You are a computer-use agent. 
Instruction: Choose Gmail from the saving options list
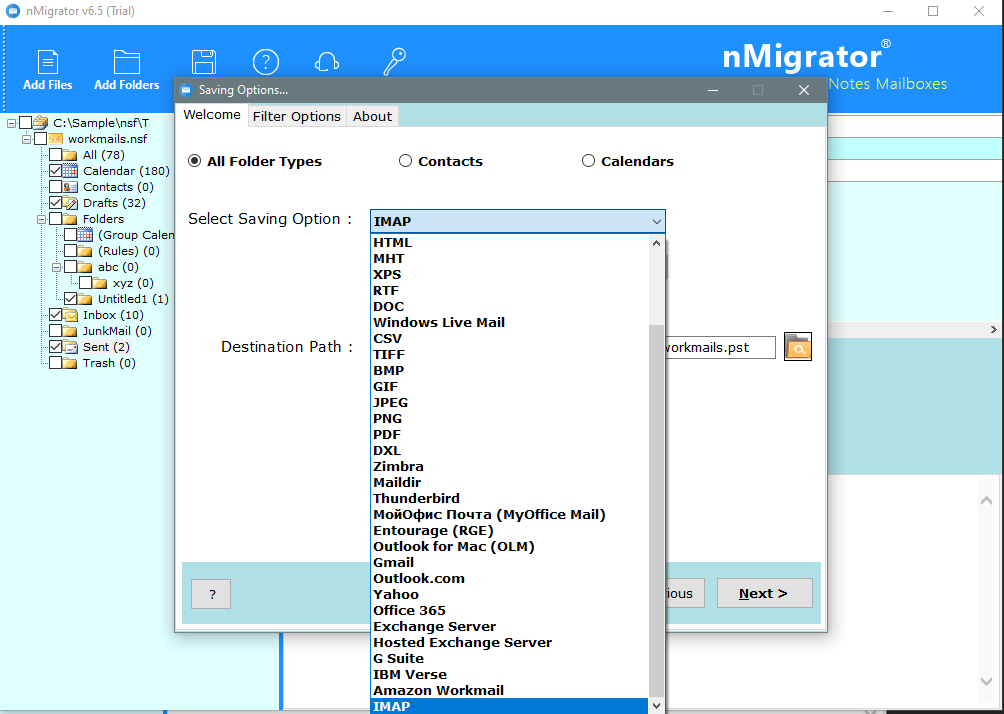pos(510,563)
